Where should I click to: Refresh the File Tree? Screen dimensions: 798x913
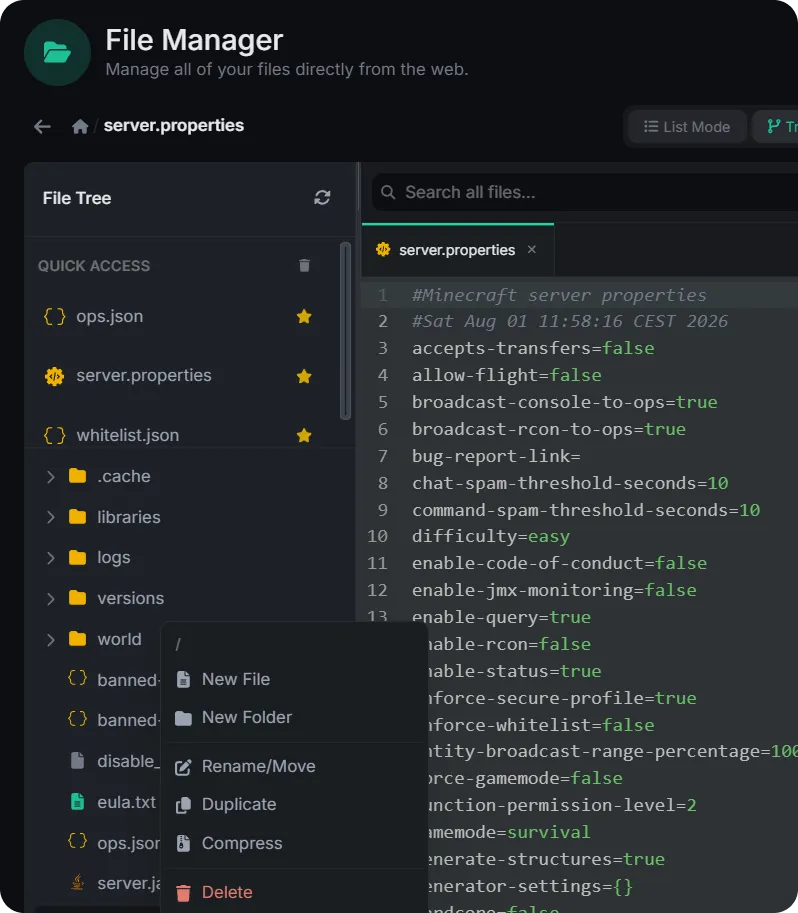pos(322,198)
